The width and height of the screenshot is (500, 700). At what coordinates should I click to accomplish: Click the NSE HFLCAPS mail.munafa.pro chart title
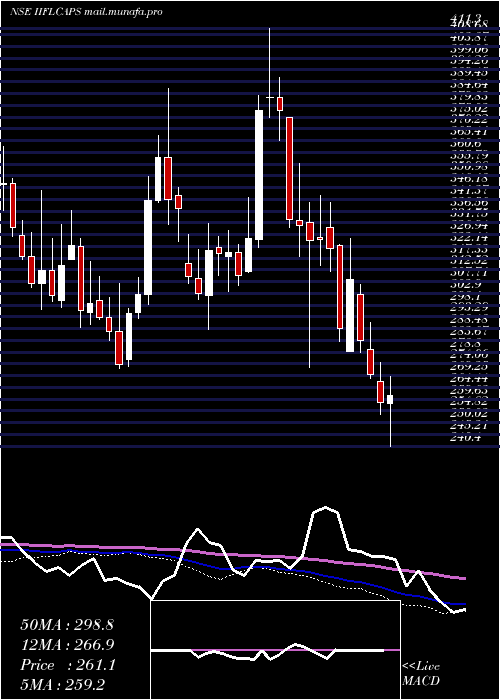click(86, 12)
